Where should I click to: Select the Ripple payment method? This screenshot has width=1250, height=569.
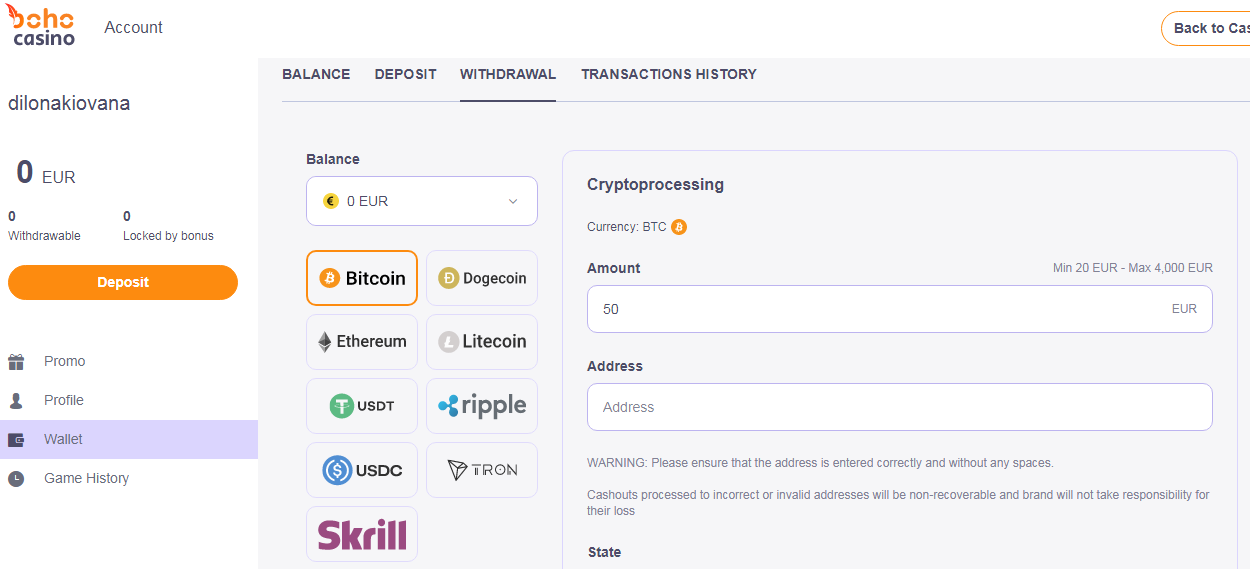coord(482,406)
